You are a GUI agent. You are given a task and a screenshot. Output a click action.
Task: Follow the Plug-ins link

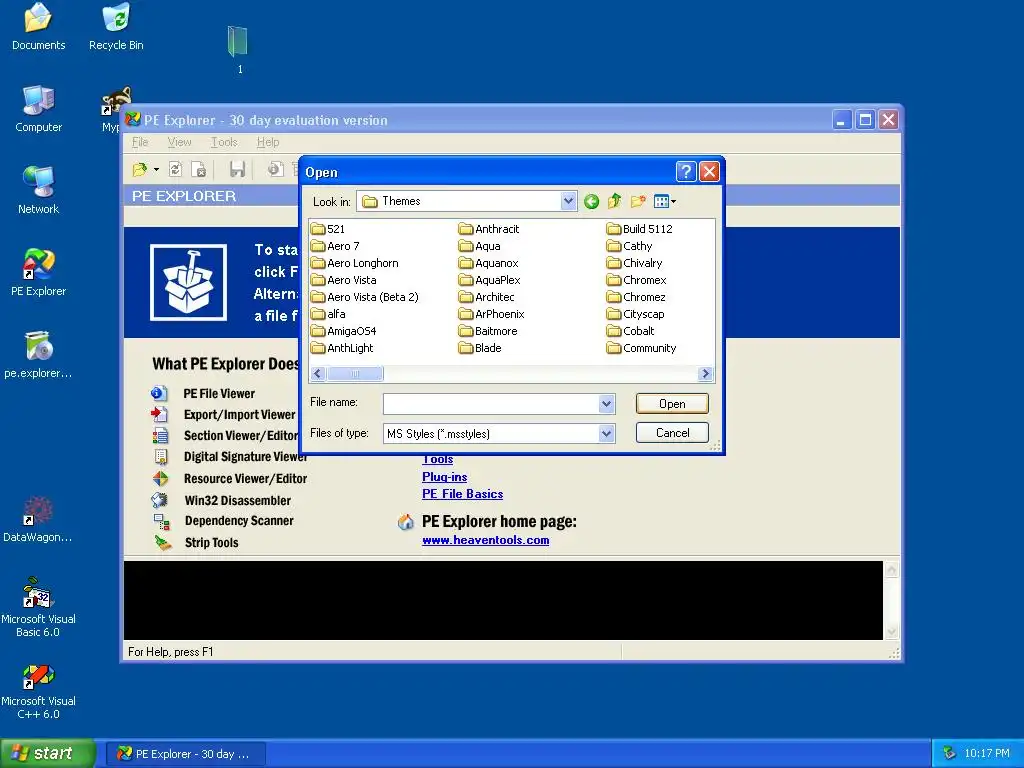pyautogui.click(x=445, y=477)
